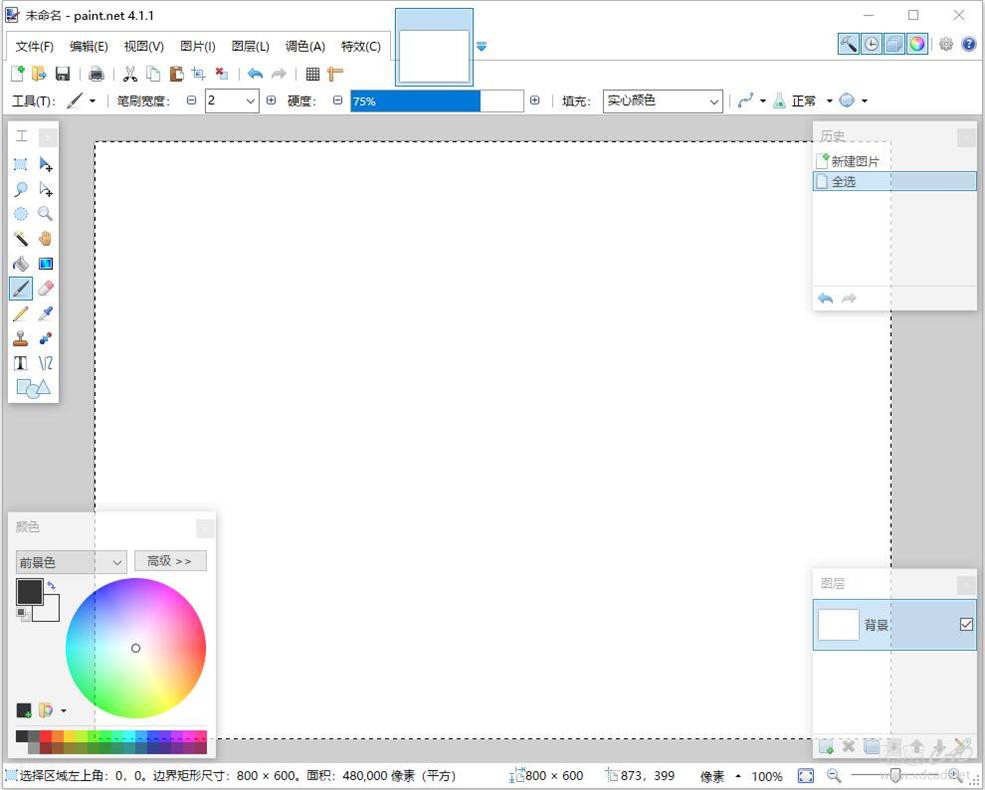Toggle the Layers window button
Image resolution: width=985 pixels, height=790 pixels.
point(894,44)
